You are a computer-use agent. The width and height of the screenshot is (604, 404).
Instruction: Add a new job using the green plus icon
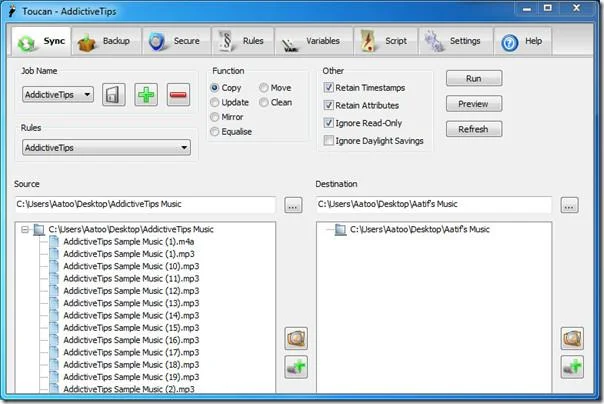click(146, 94)
